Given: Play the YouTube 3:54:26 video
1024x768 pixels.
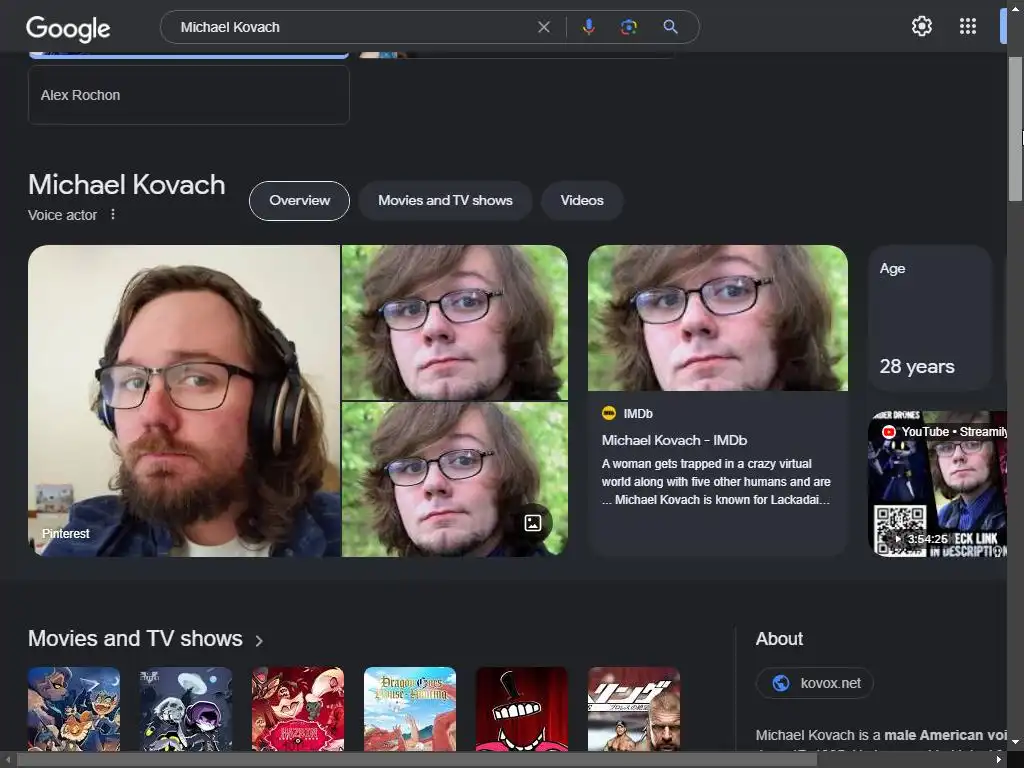Looking at the screenshot, I should pos(937,483).
